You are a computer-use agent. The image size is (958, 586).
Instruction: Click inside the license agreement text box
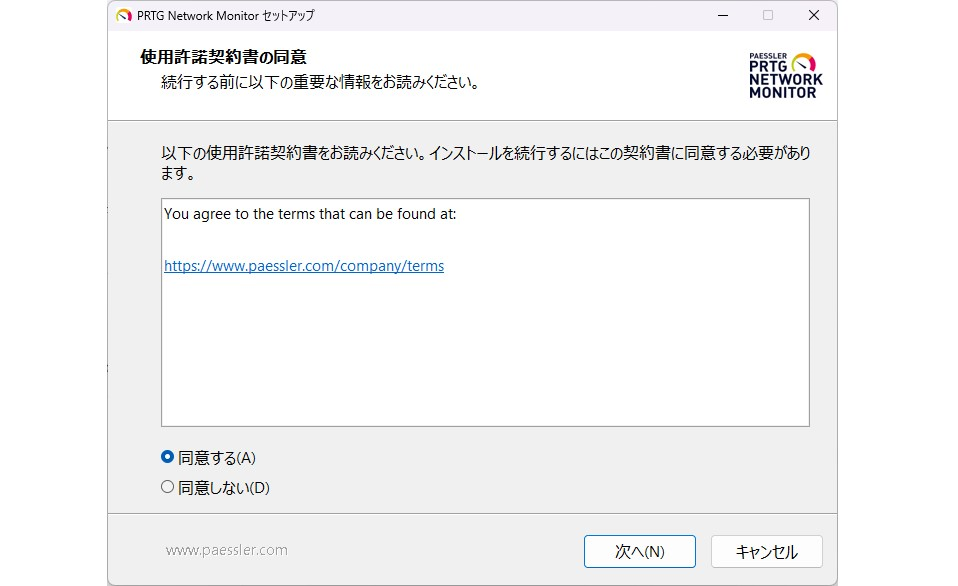click(x=485, y=312)
